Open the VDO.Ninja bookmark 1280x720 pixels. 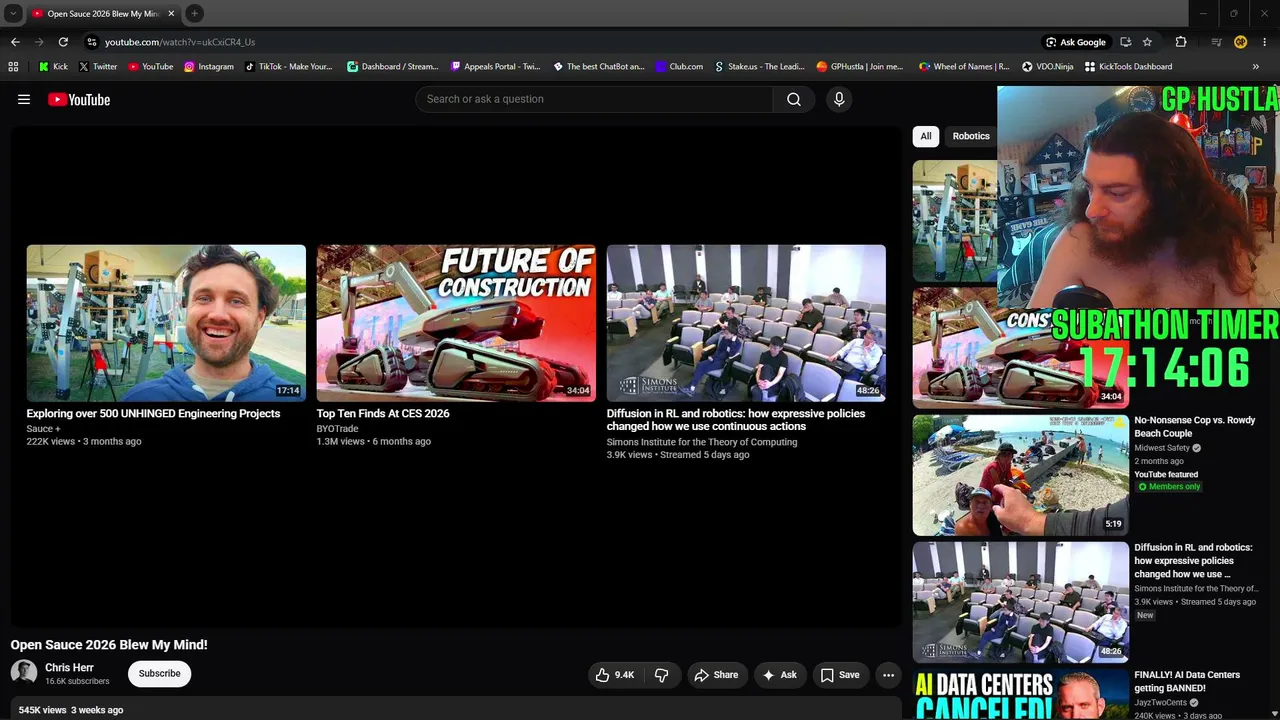point(1047,67)
